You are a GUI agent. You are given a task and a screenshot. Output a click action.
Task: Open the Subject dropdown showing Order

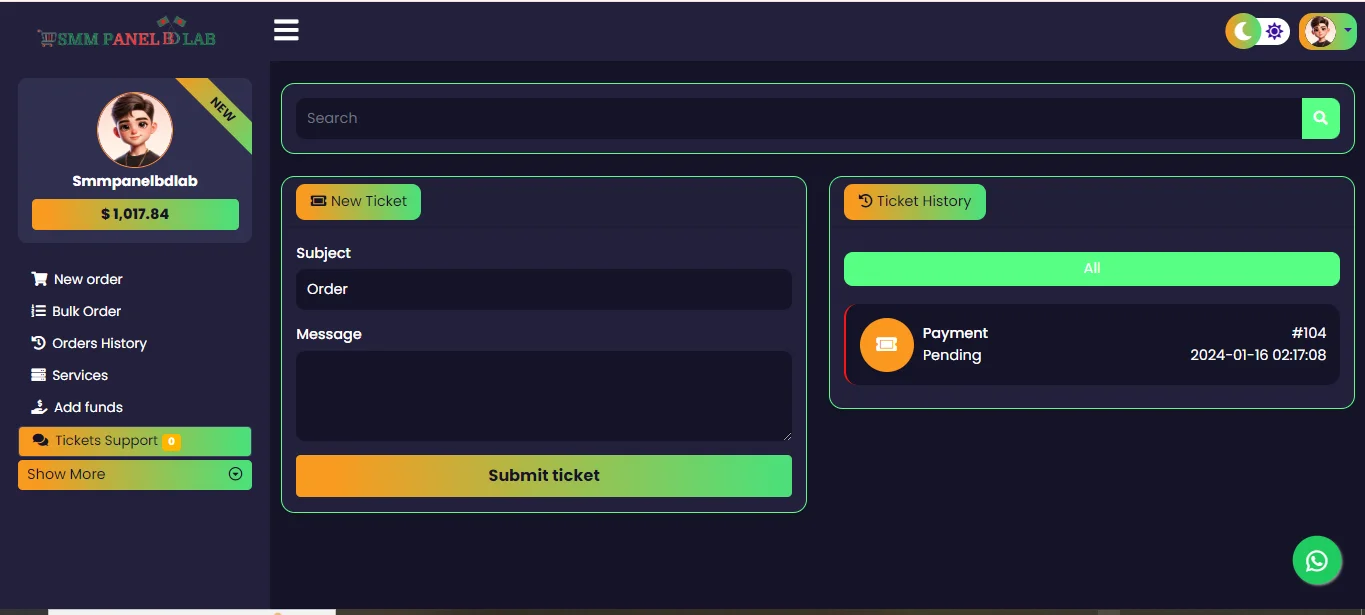click(x=543, y=289)
